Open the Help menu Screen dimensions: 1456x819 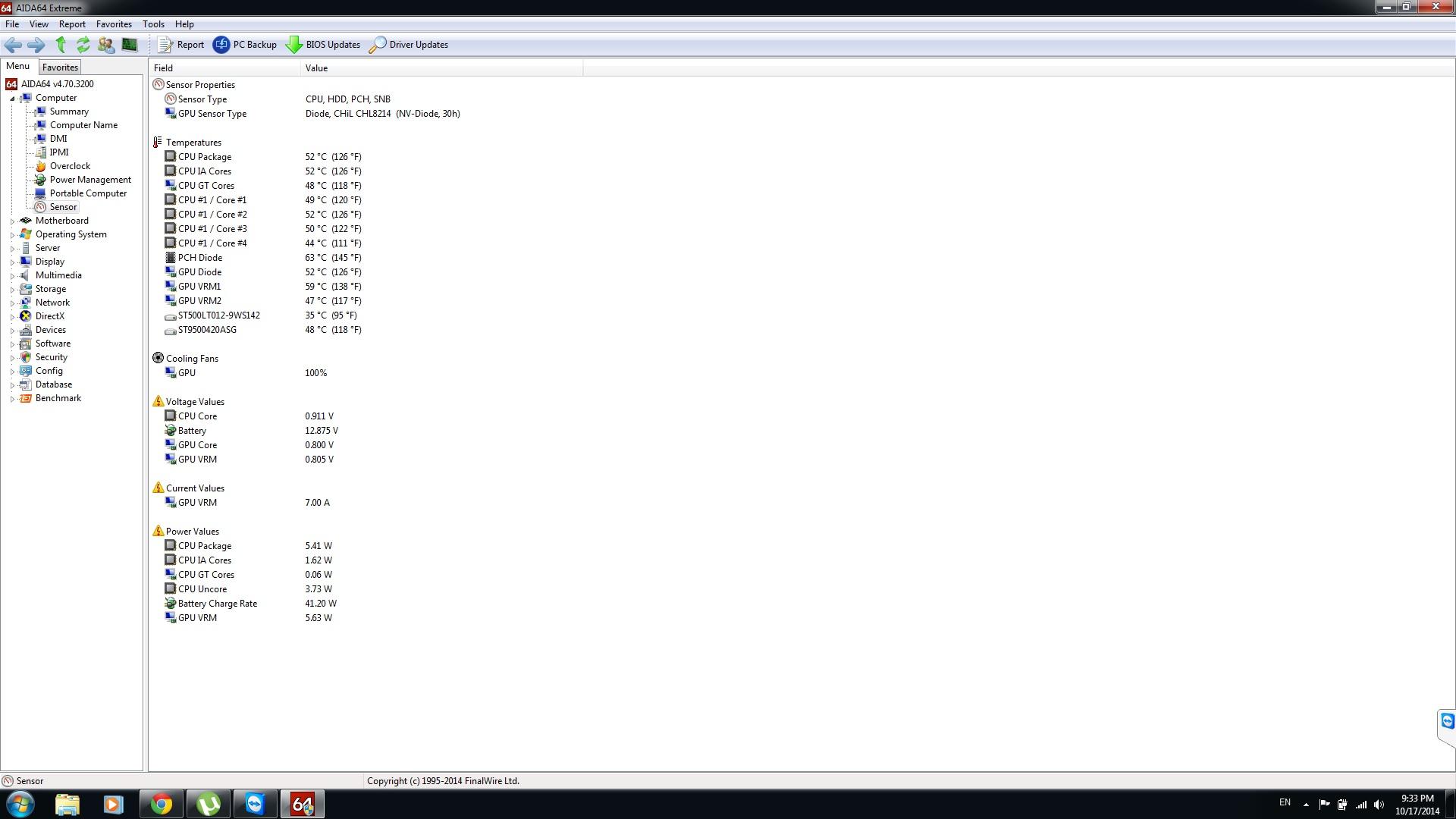pyautogui.click(x=184, y=24)
